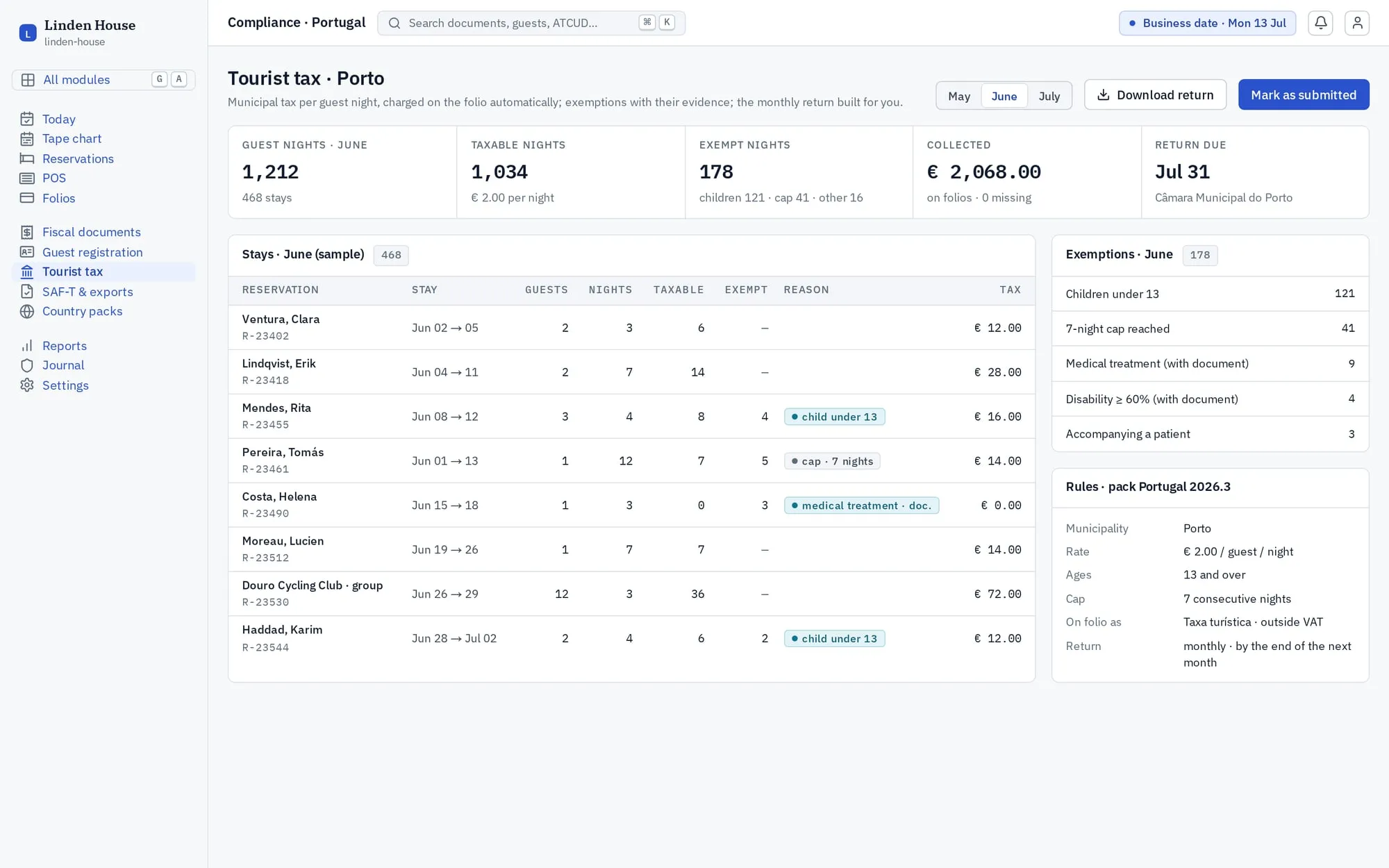Switch to the May month tab

click(x=958, y=96)
